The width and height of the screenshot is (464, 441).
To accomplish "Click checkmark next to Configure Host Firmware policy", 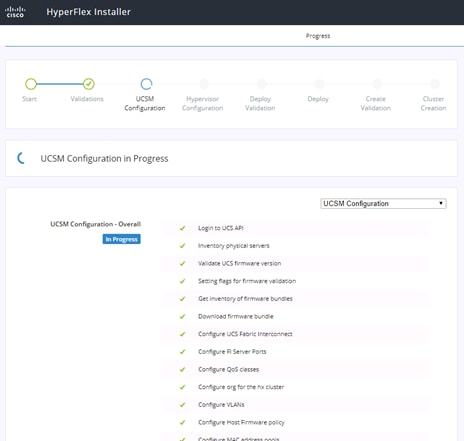I will (182, 423).
